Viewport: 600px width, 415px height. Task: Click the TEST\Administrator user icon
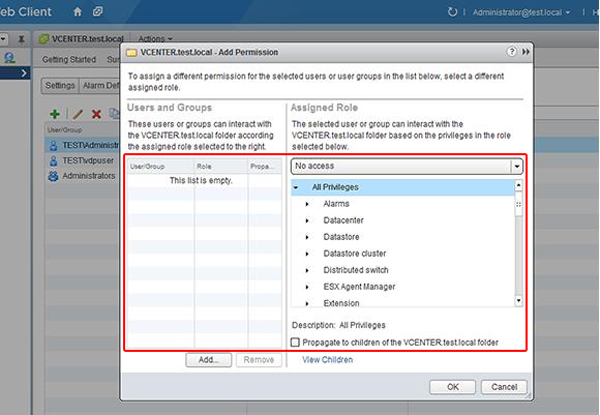tap(54, 145)
